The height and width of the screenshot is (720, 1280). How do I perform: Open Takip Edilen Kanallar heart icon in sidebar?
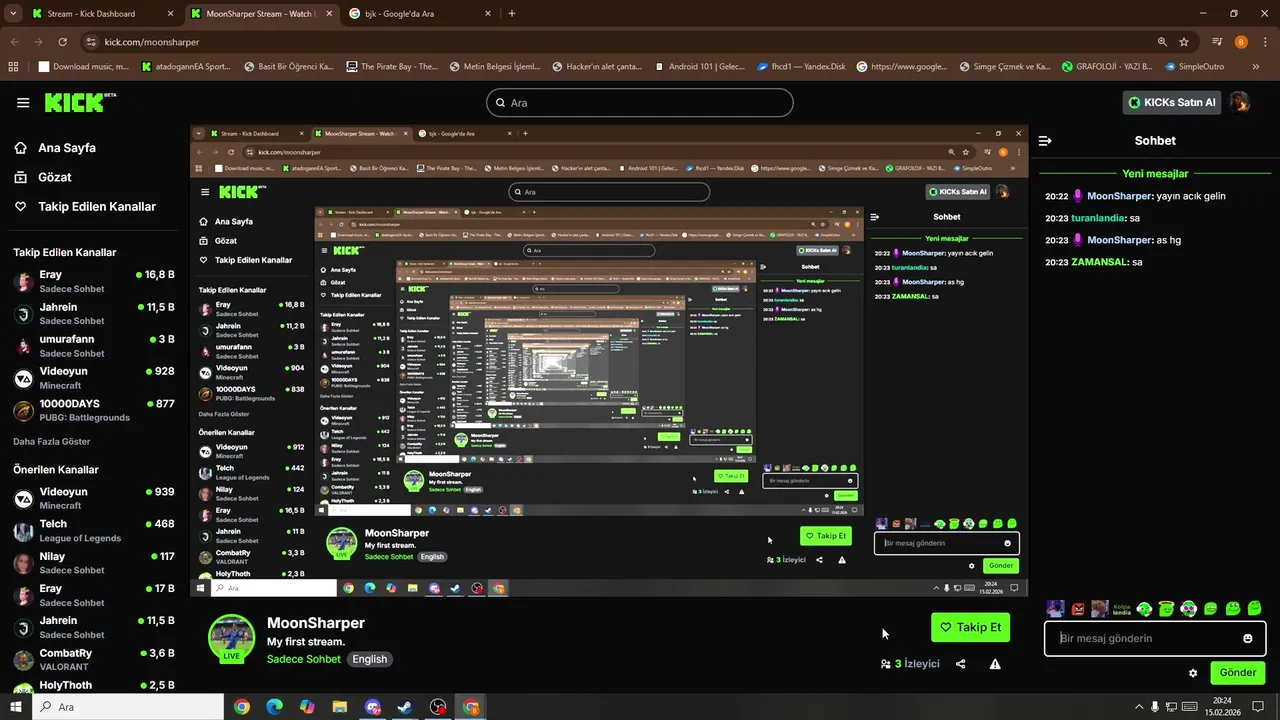pos(21,206)
